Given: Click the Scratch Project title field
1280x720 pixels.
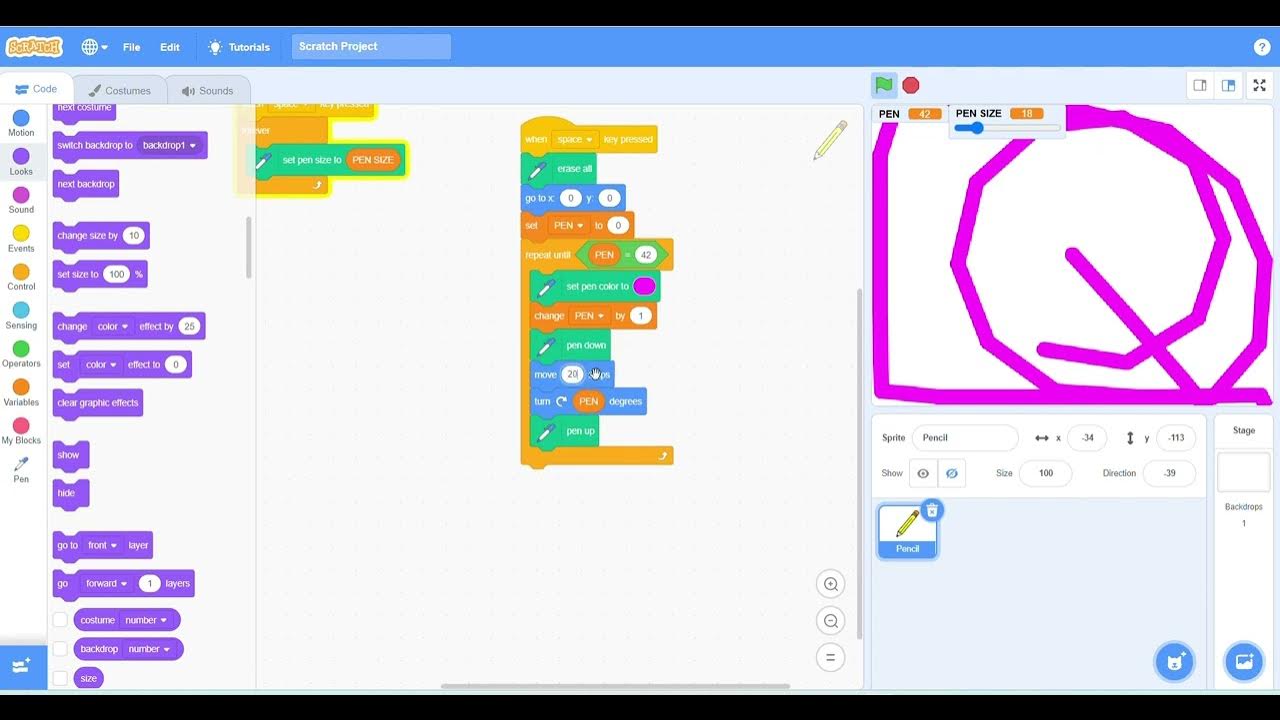Looking at the screenshot, I should pos(371,46).
